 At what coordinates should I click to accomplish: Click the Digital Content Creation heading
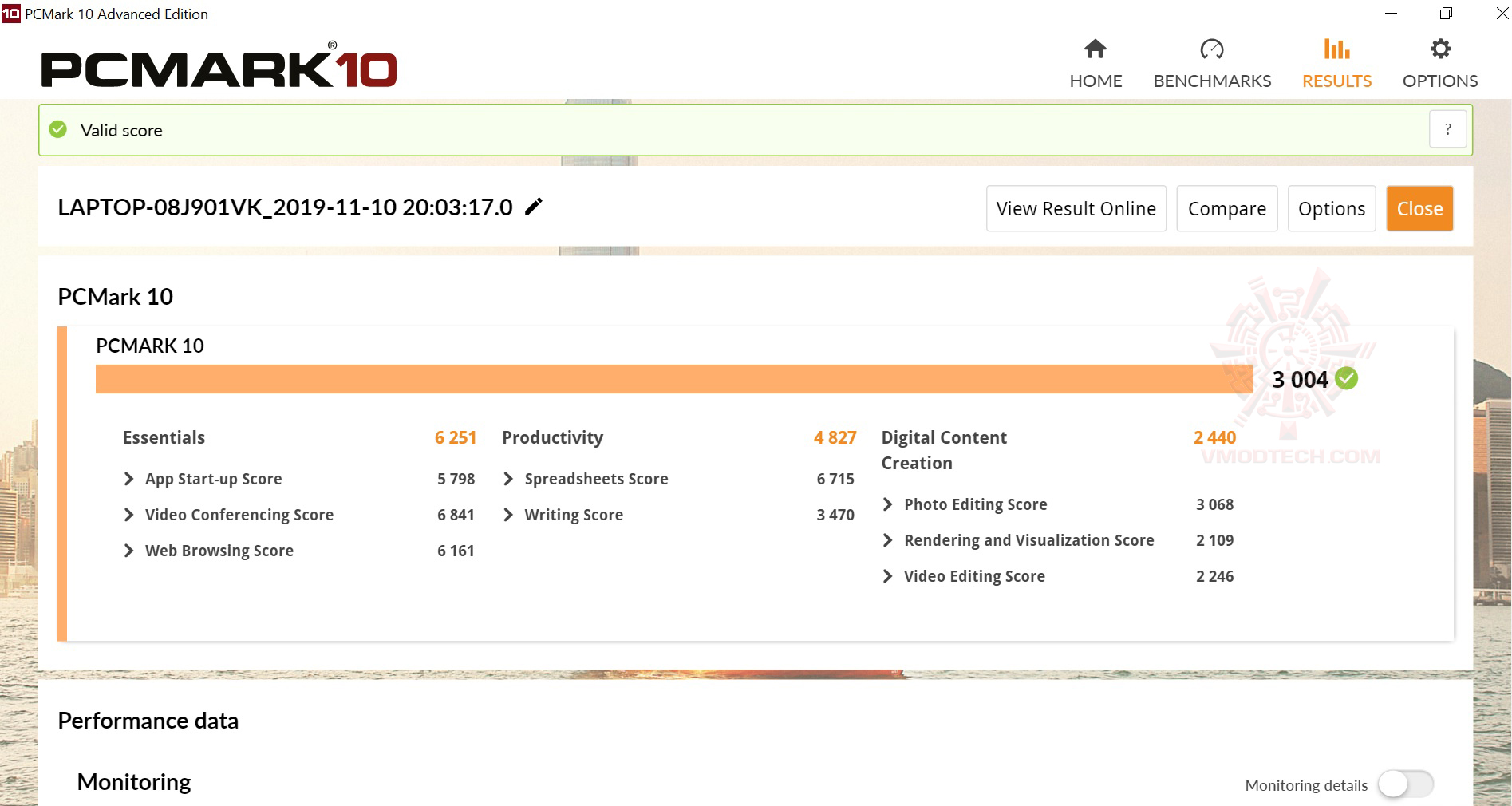944,450
